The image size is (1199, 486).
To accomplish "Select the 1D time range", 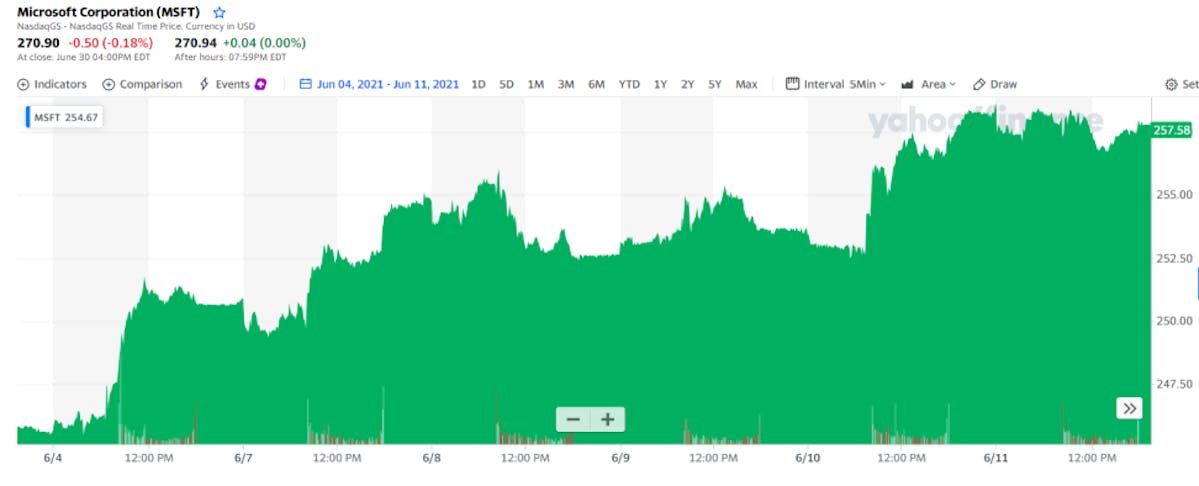I will (478, 84).
